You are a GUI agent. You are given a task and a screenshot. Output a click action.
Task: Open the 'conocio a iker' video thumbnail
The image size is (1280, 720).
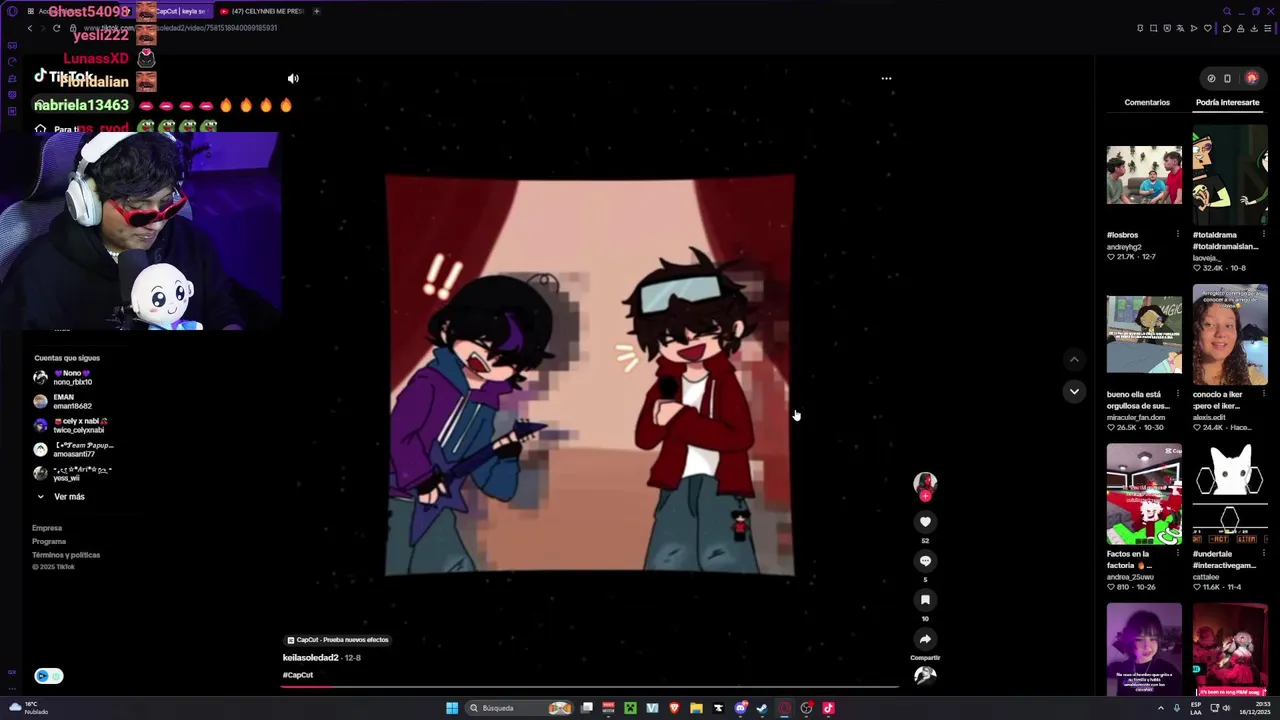click(1230, 335)
